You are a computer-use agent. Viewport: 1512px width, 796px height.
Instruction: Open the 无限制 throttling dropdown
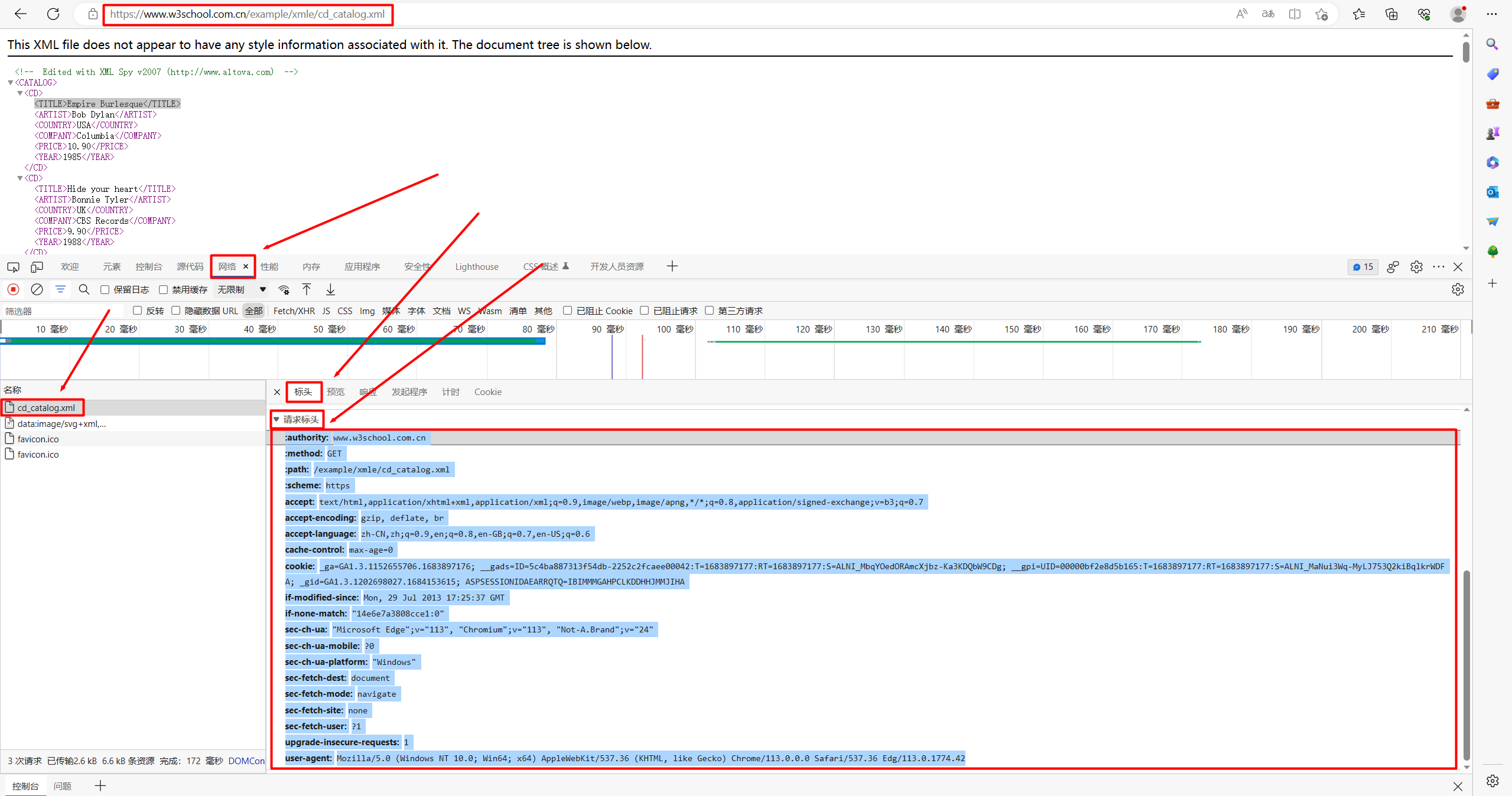239,289
